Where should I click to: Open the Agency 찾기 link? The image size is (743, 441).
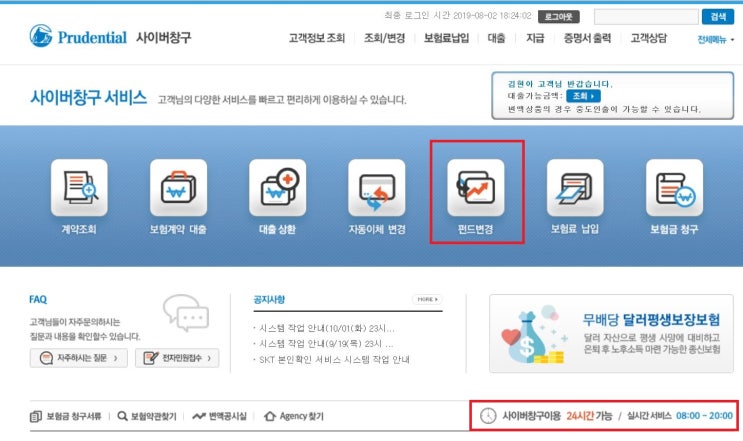tap(294, 416)
